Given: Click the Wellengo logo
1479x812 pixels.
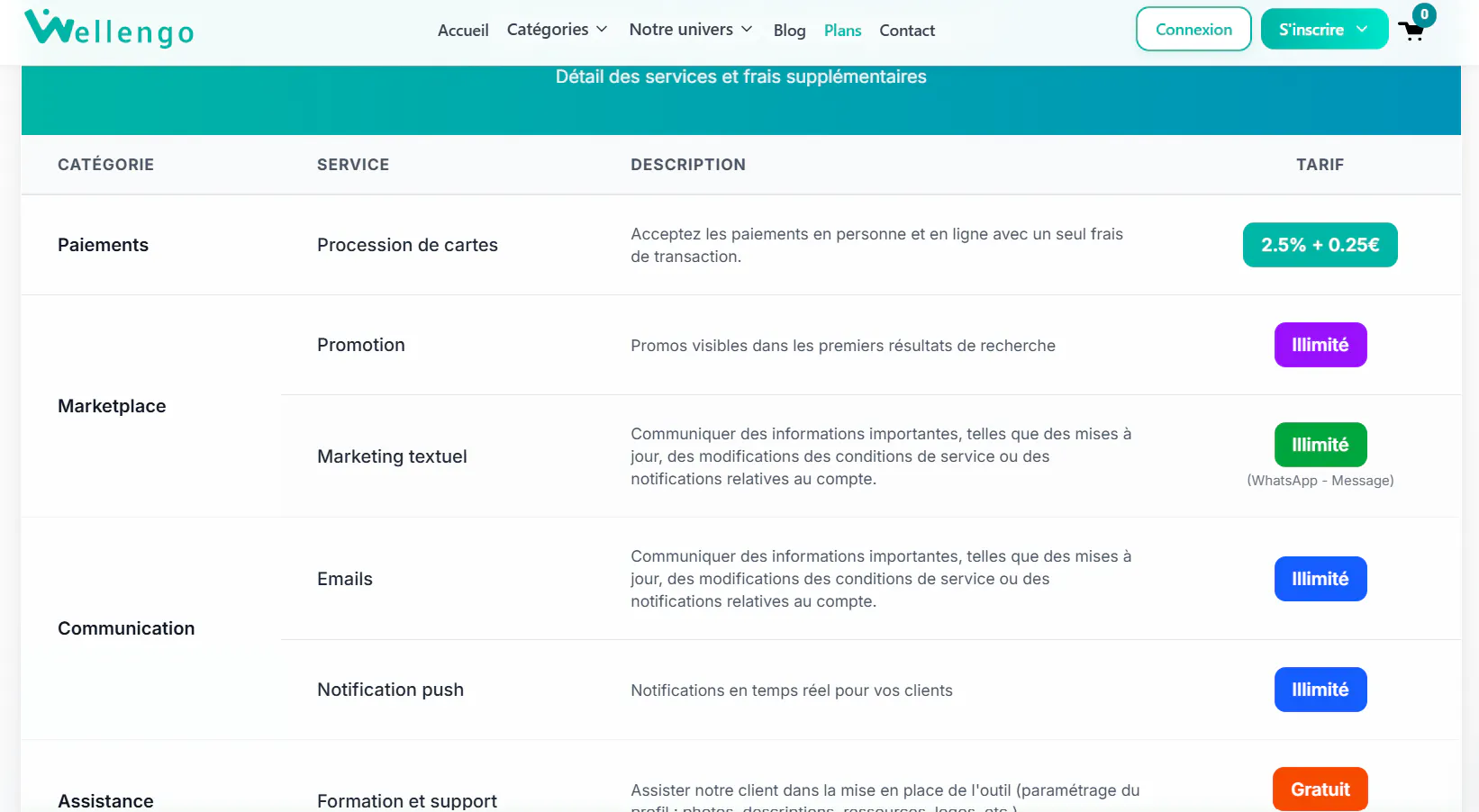Looking at the screenshot, I should pyautogui.click(x=109, y=29).
